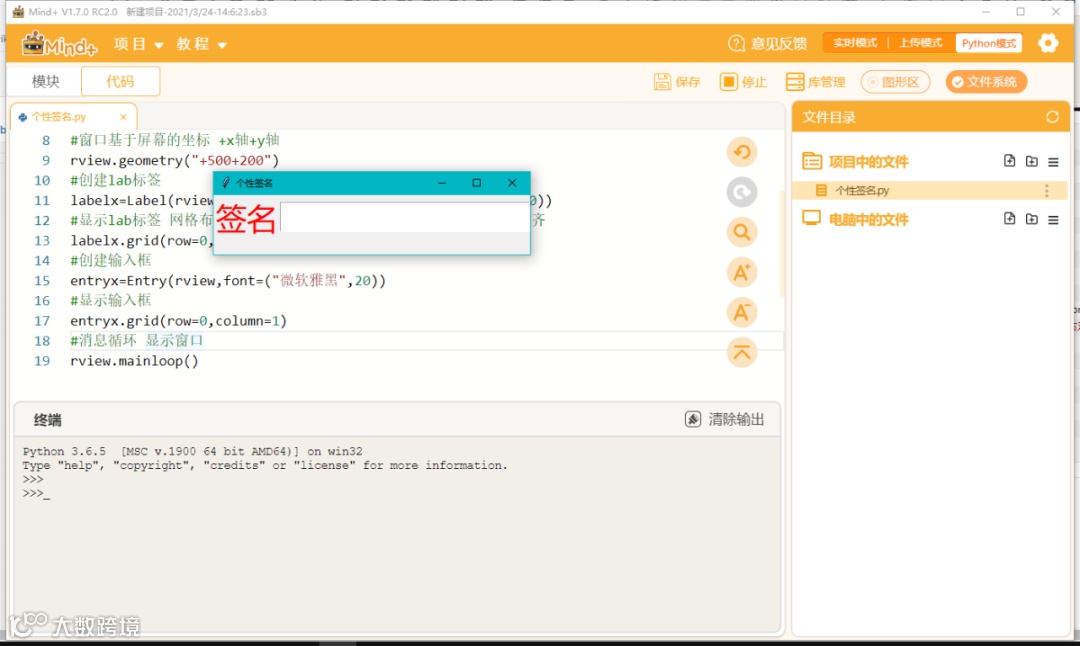Viewport: 1080px width, 646px height.
Task: Click the 文件目录 header title
Action: click(829, 117)
